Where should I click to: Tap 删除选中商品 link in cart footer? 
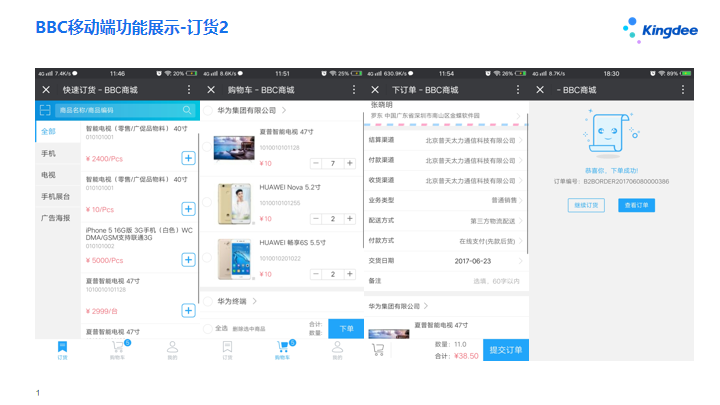[x=248, y=329]
